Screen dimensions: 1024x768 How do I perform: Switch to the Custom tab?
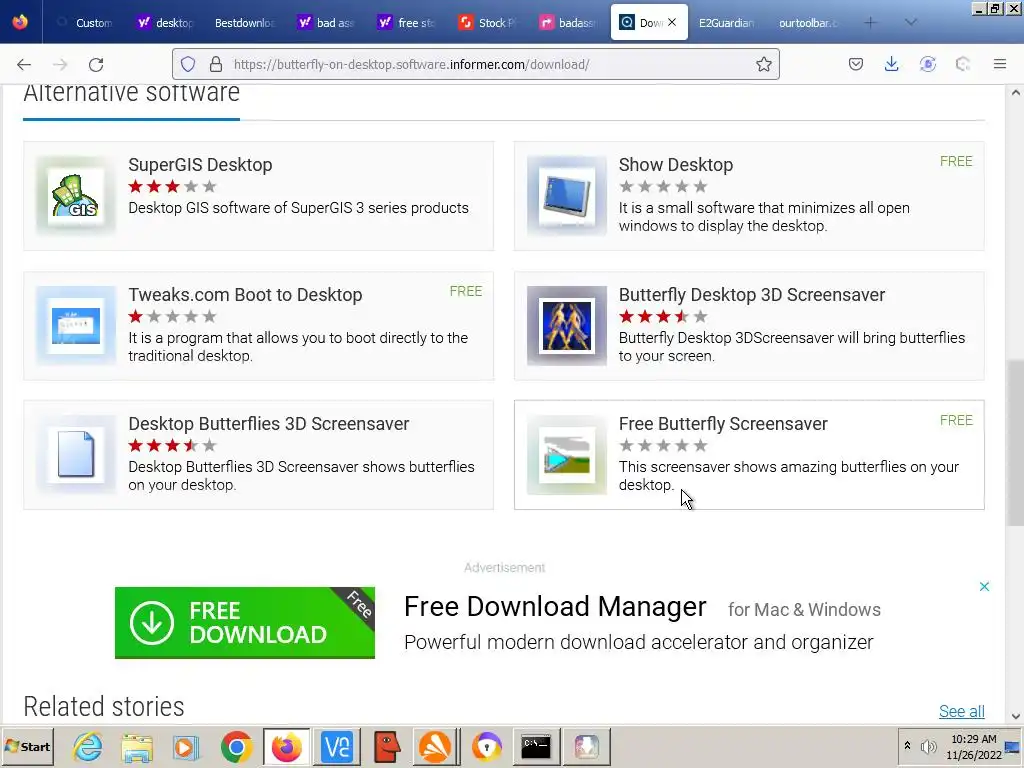[x=86, y=23]
